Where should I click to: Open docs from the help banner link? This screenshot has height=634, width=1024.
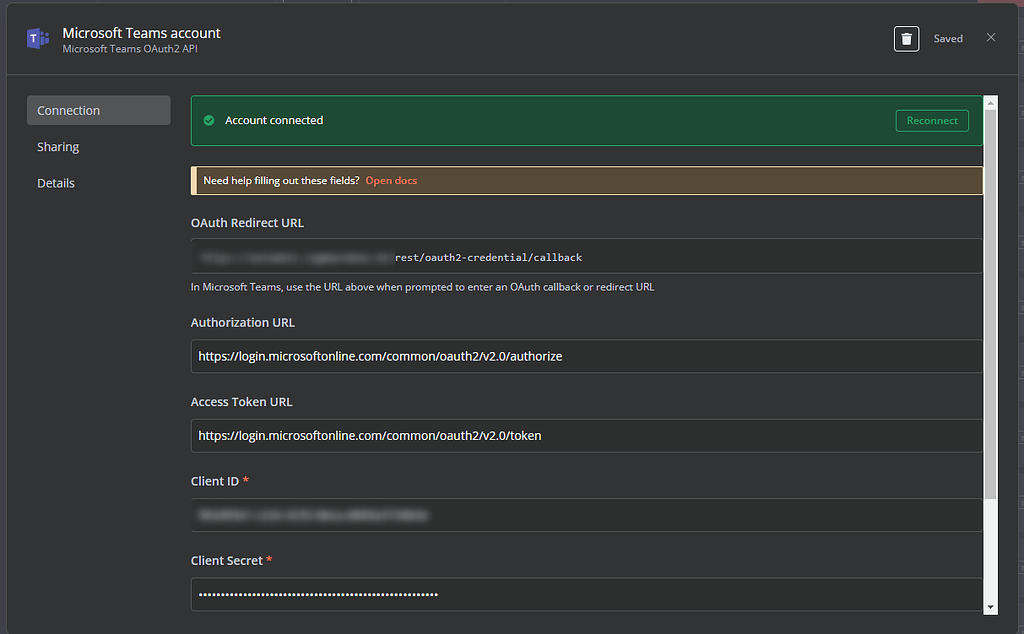coord(390,180)
